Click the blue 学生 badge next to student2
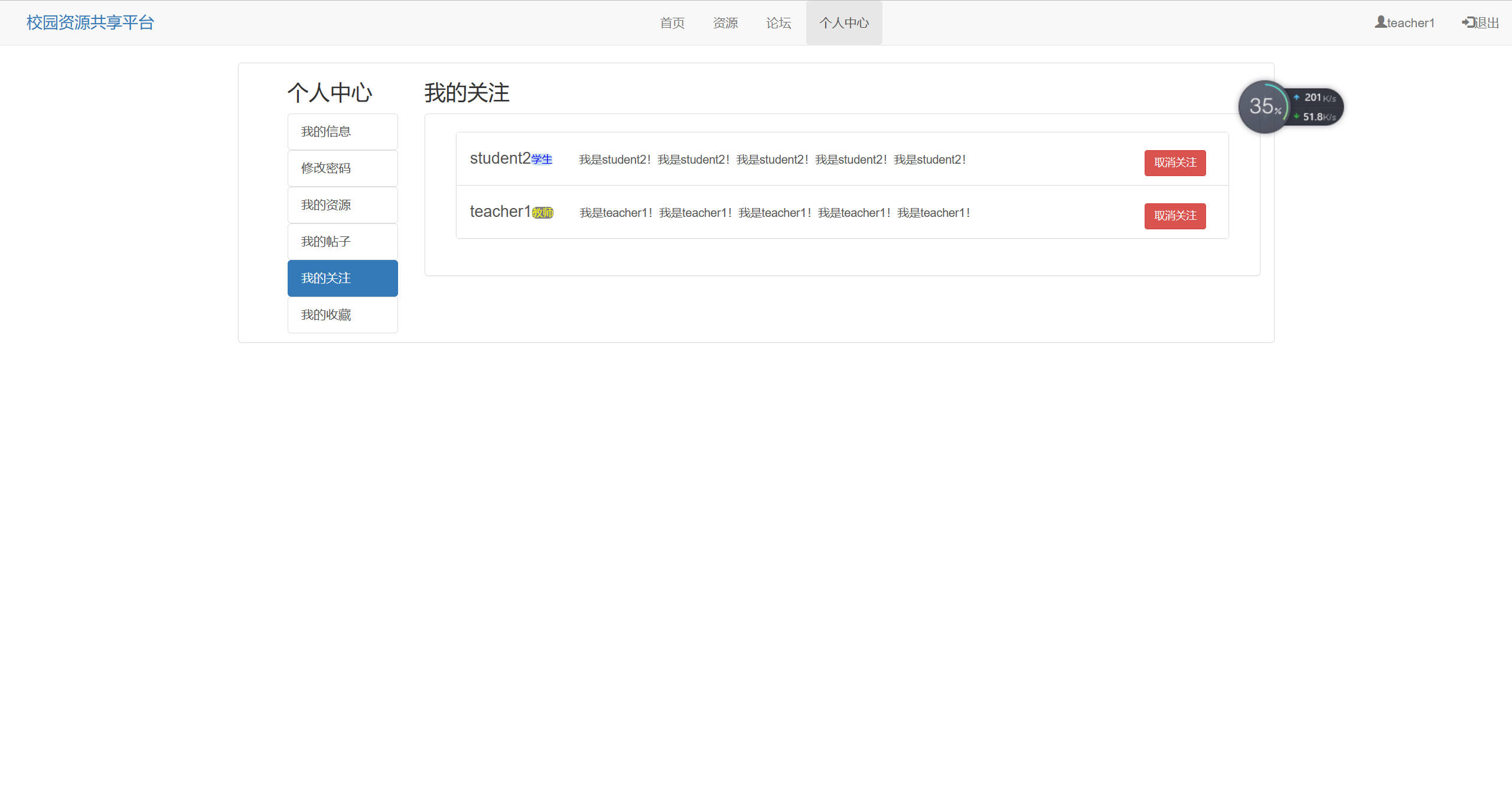This screenshot has height=812, width=1512. (542, 159)
